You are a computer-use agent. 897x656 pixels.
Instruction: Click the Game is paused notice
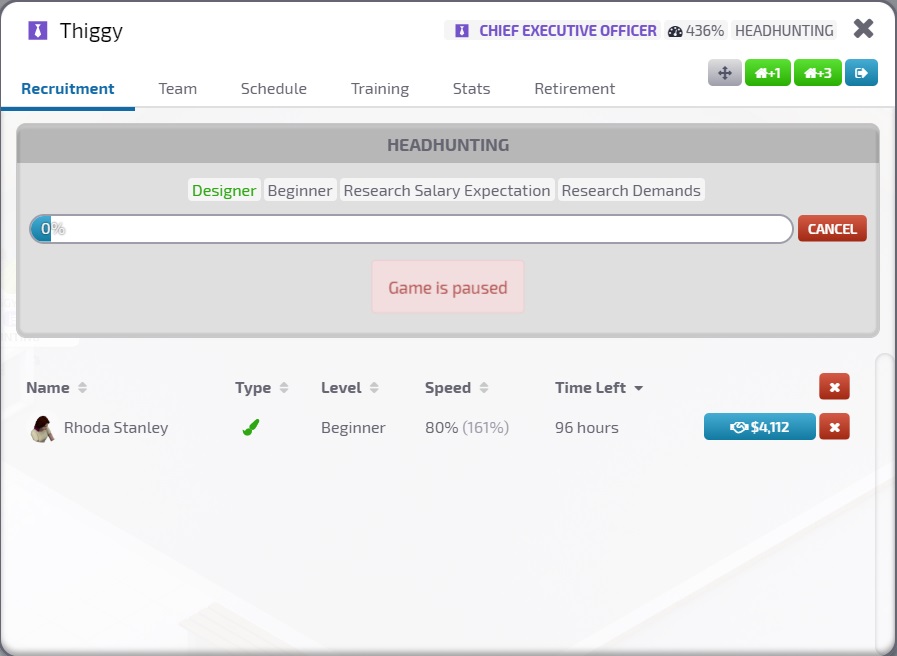click(x=448, y=287)
